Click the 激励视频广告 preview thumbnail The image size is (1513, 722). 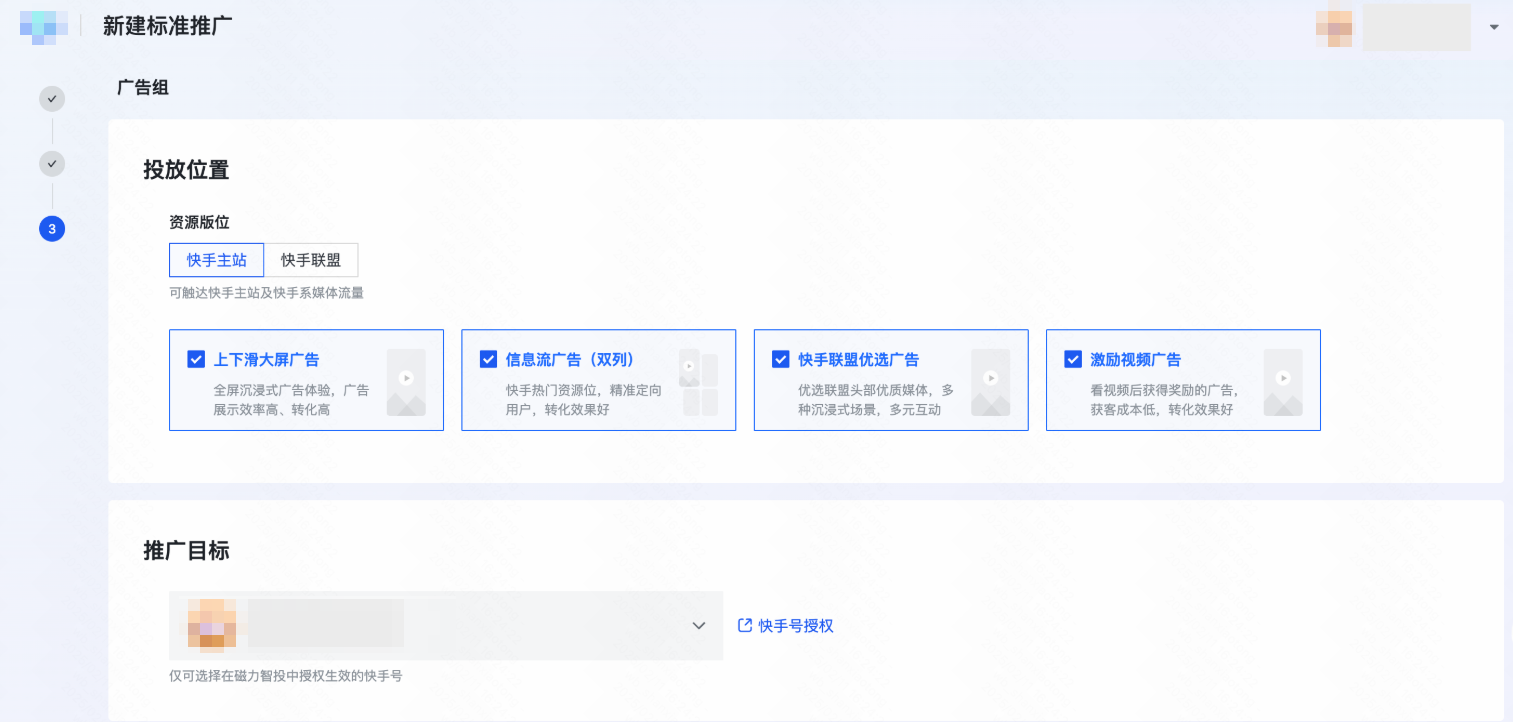pos(1282,382)
